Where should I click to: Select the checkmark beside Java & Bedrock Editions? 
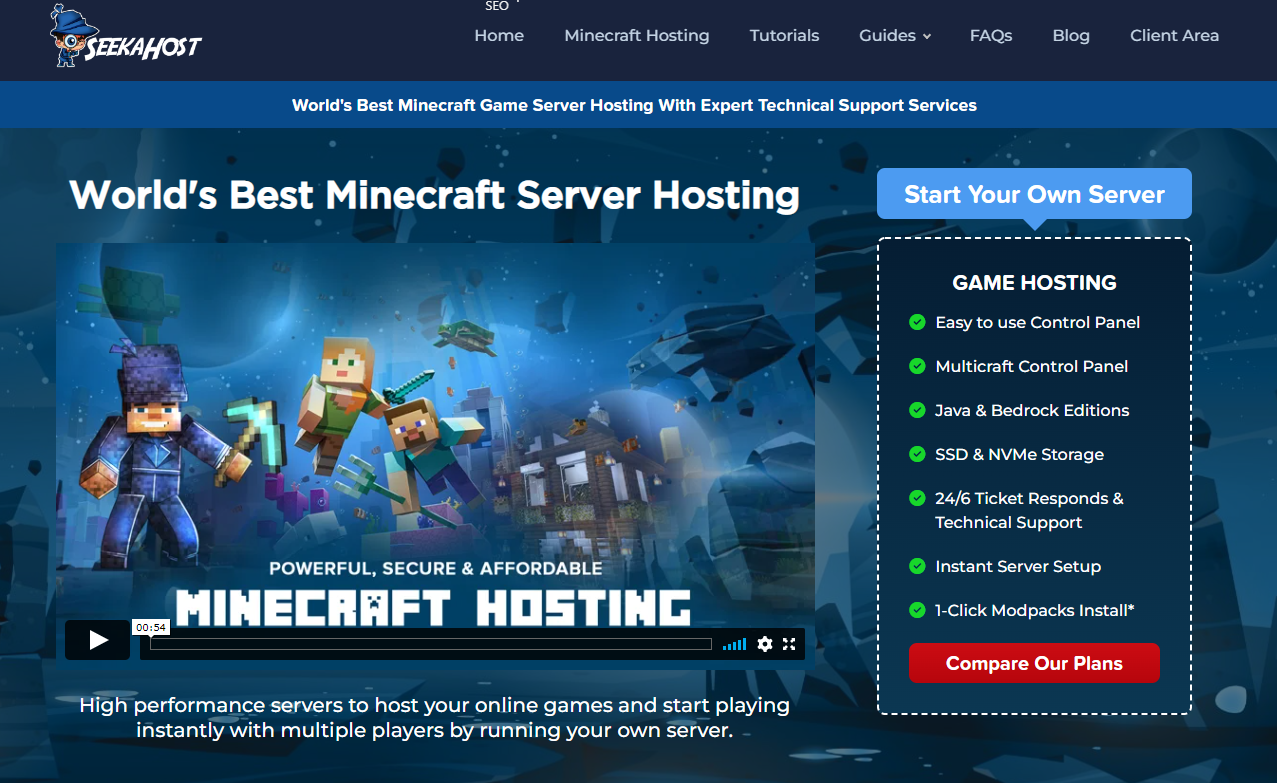point(917,410)
